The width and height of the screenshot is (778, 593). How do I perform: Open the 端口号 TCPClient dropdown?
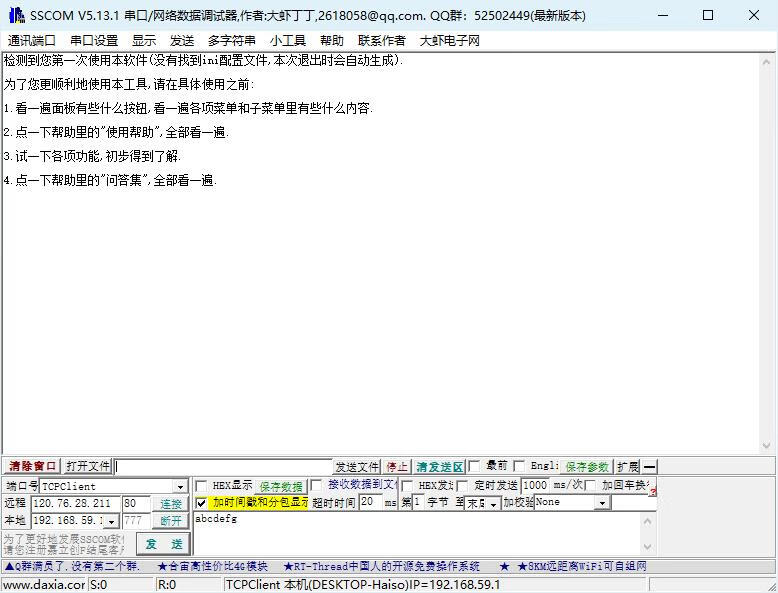click(x=180, y=487)
